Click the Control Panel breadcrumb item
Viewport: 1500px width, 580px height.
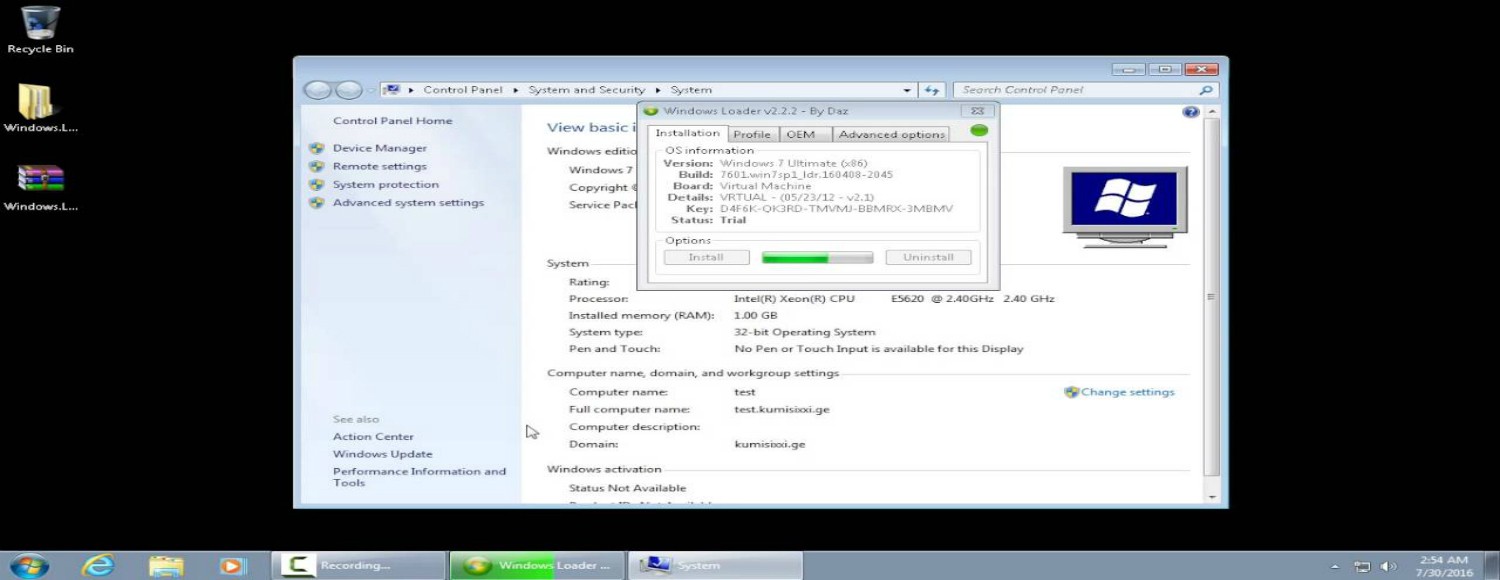coord(463,90)
